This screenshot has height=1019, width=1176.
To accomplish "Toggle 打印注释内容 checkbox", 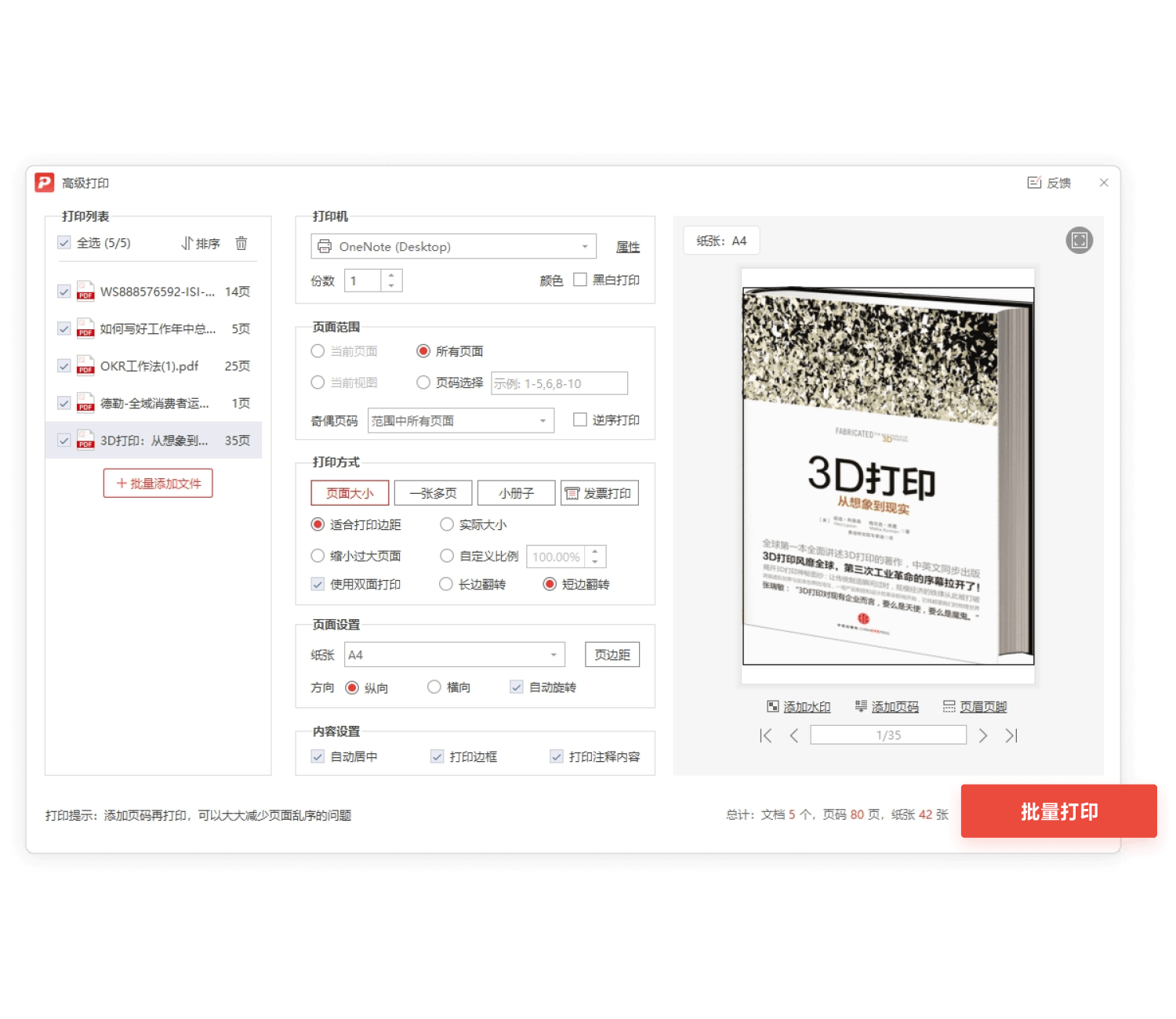I will (557, 756).
